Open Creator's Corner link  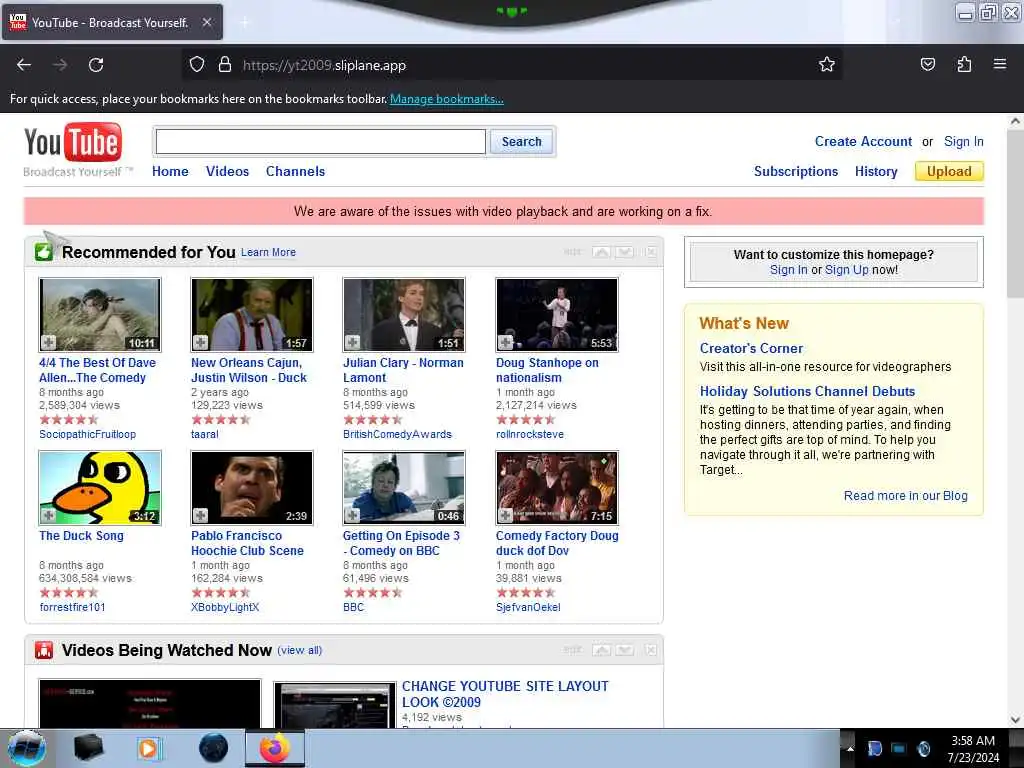point(751,348)
